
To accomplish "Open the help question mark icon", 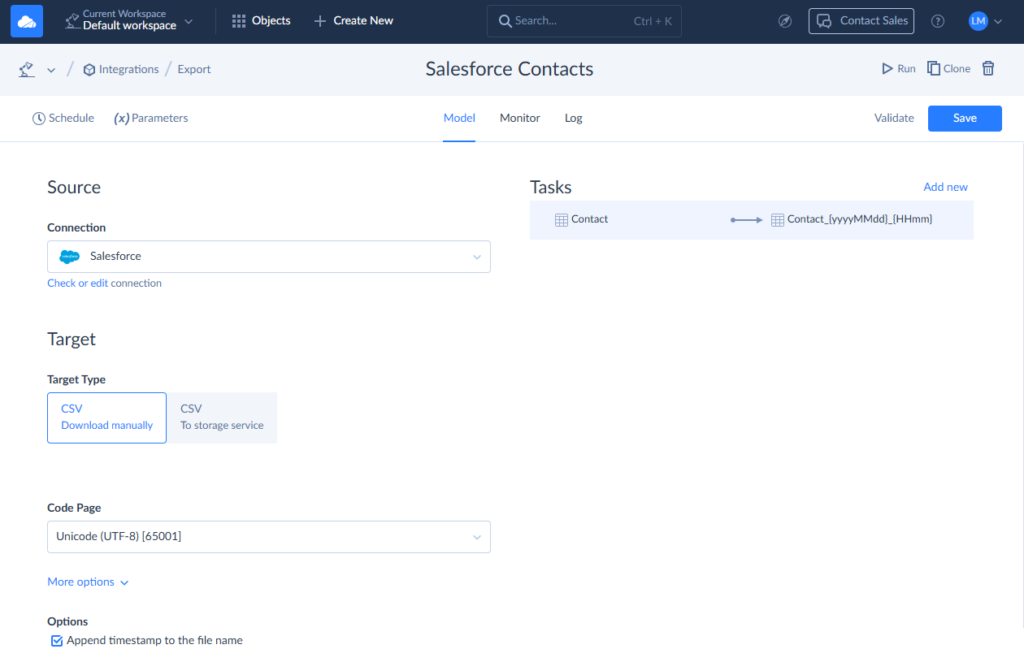I will click(938, 22).
